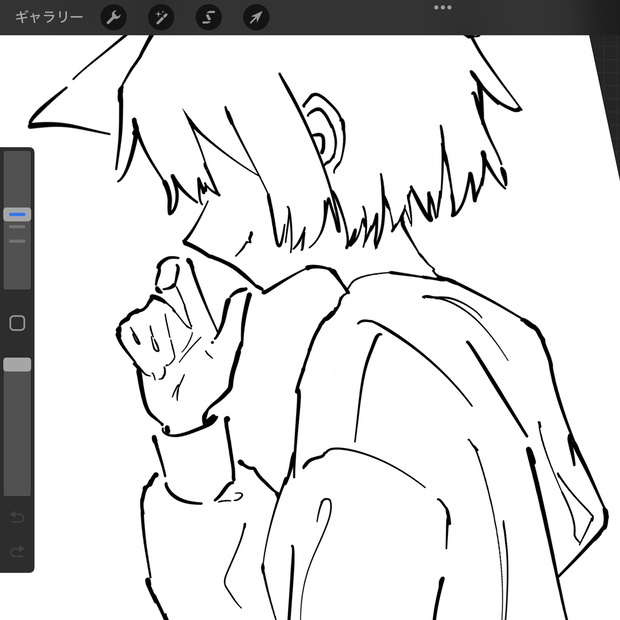Activate the Selection S-ribbon tool
Screen dimensions: 620x620
tap(208, 17)
